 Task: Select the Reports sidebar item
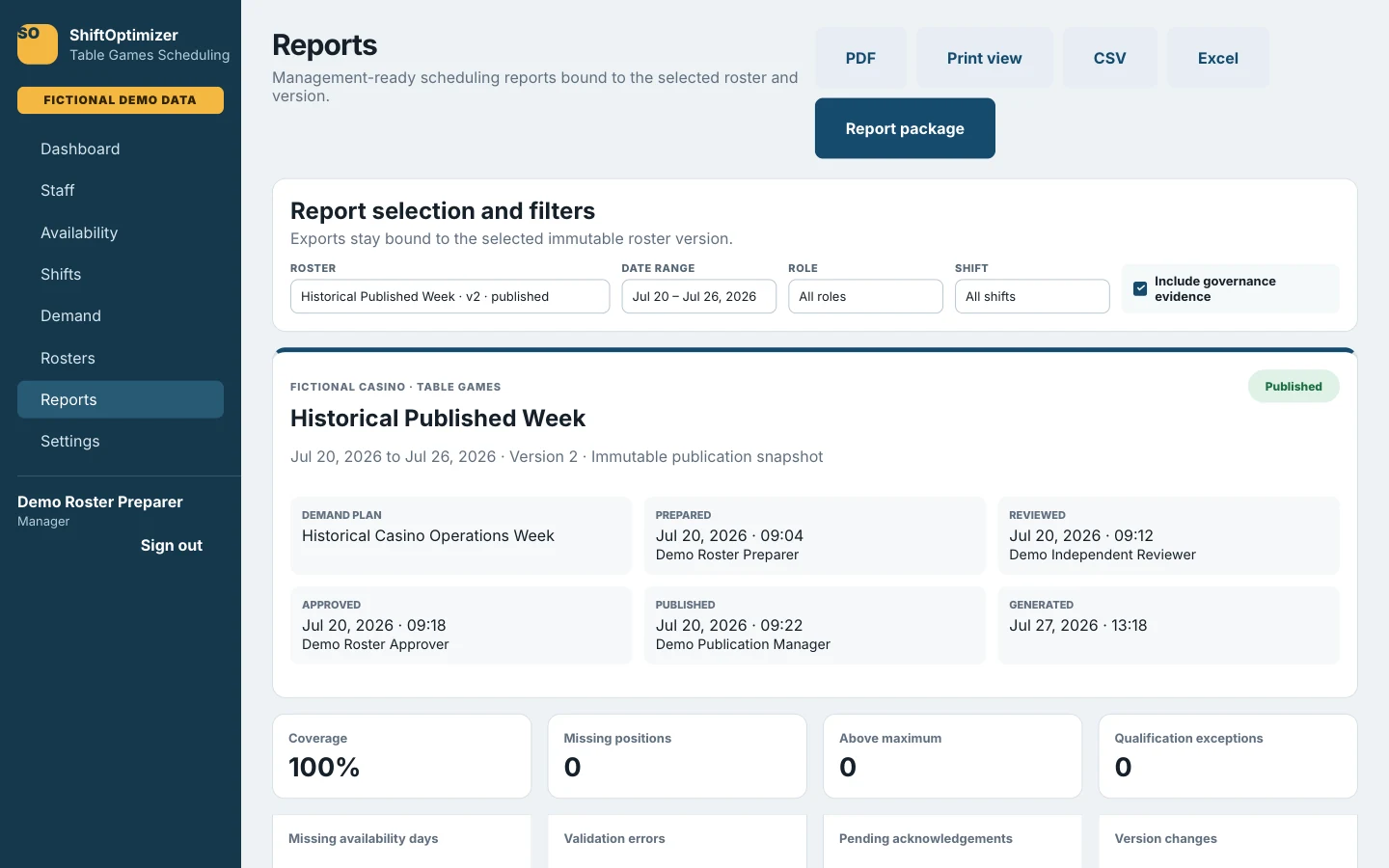121,399
